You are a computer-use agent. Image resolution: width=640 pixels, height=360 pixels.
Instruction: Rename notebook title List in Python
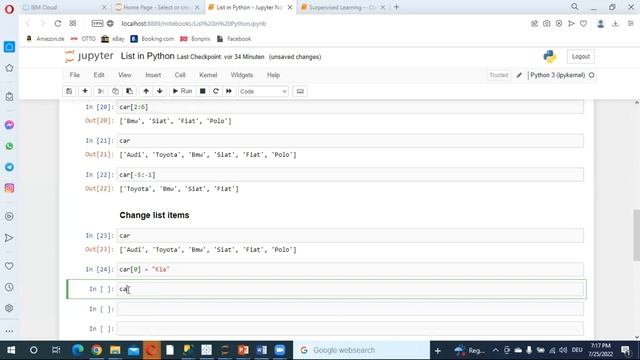(x=147, y=56)
